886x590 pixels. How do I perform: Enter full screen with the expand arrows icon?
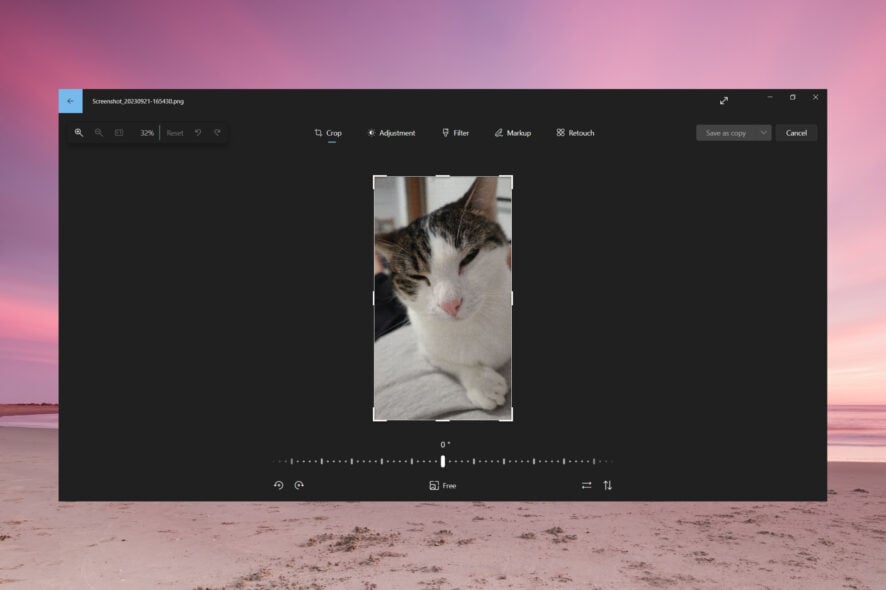pyautogui.click(x=724, y=100)
